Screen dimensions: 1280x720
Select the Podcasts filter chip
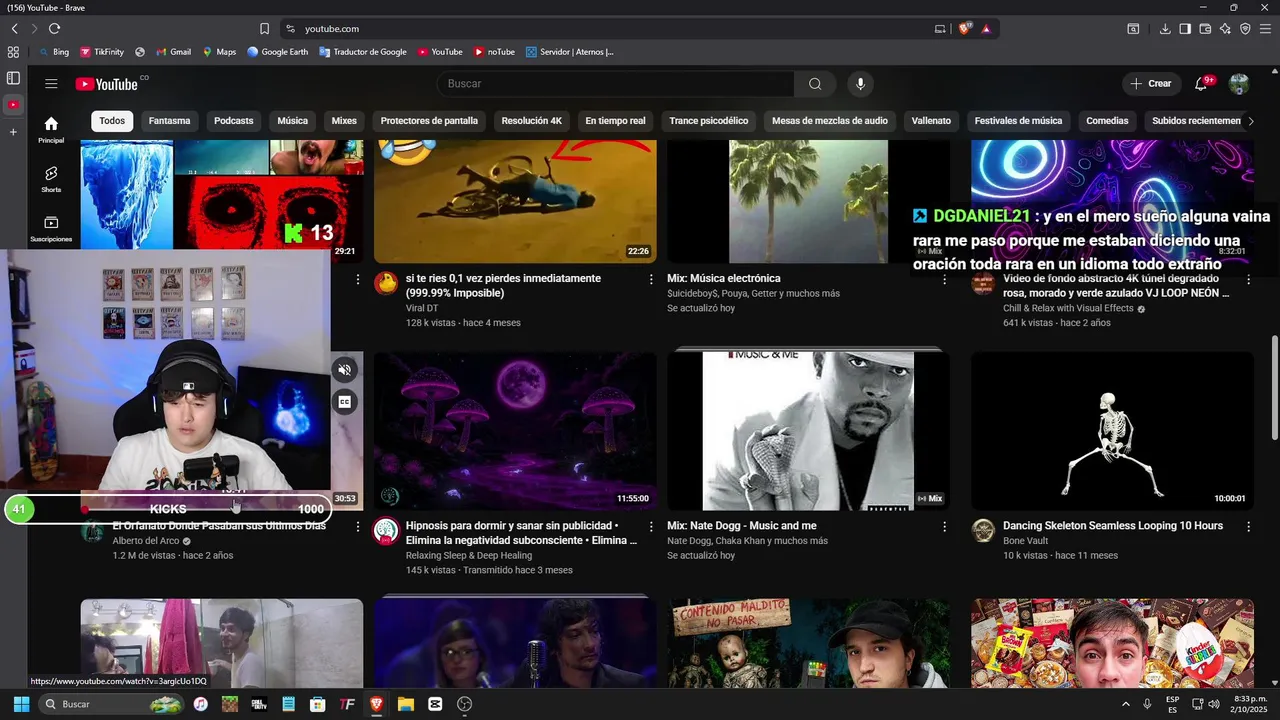coord(234,121)
